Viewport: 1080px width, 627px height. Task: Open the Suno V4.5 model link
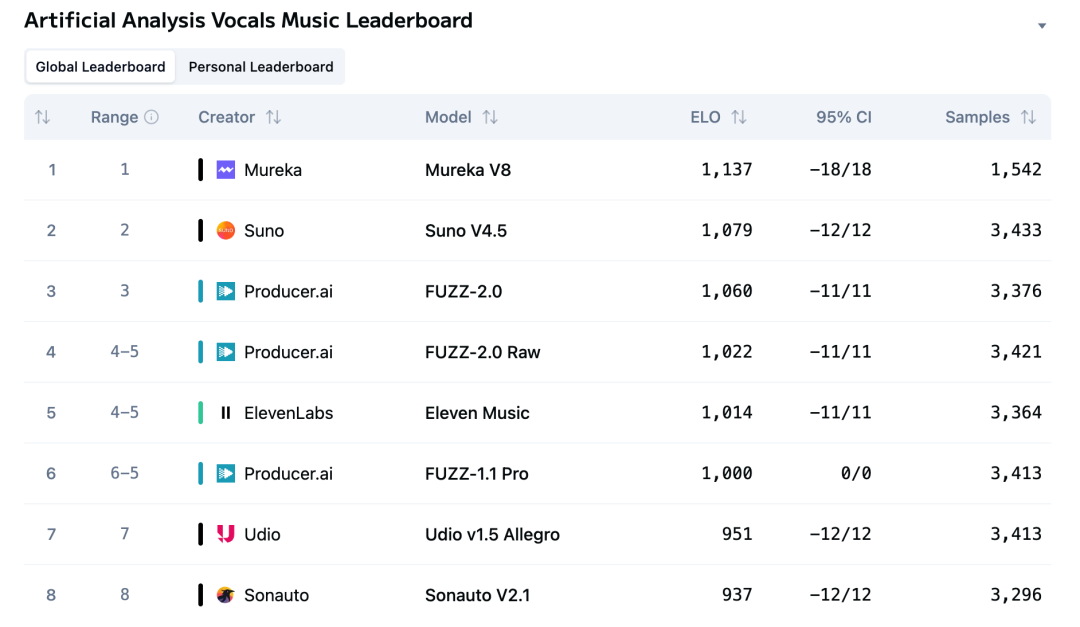[466, 231]
